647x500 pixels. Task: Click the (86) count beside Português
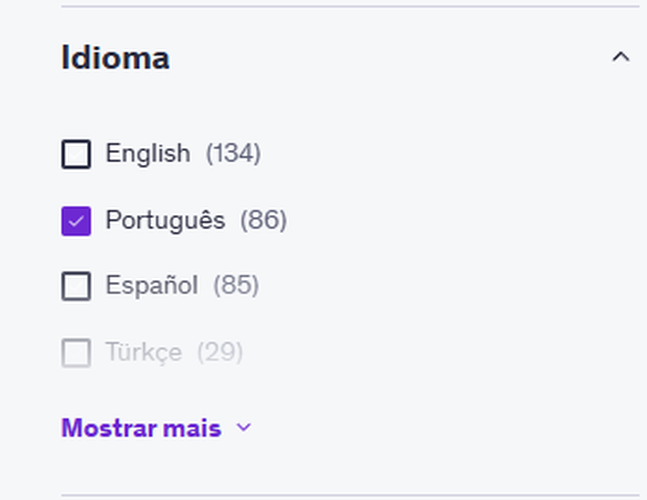[x=263, y=220]
